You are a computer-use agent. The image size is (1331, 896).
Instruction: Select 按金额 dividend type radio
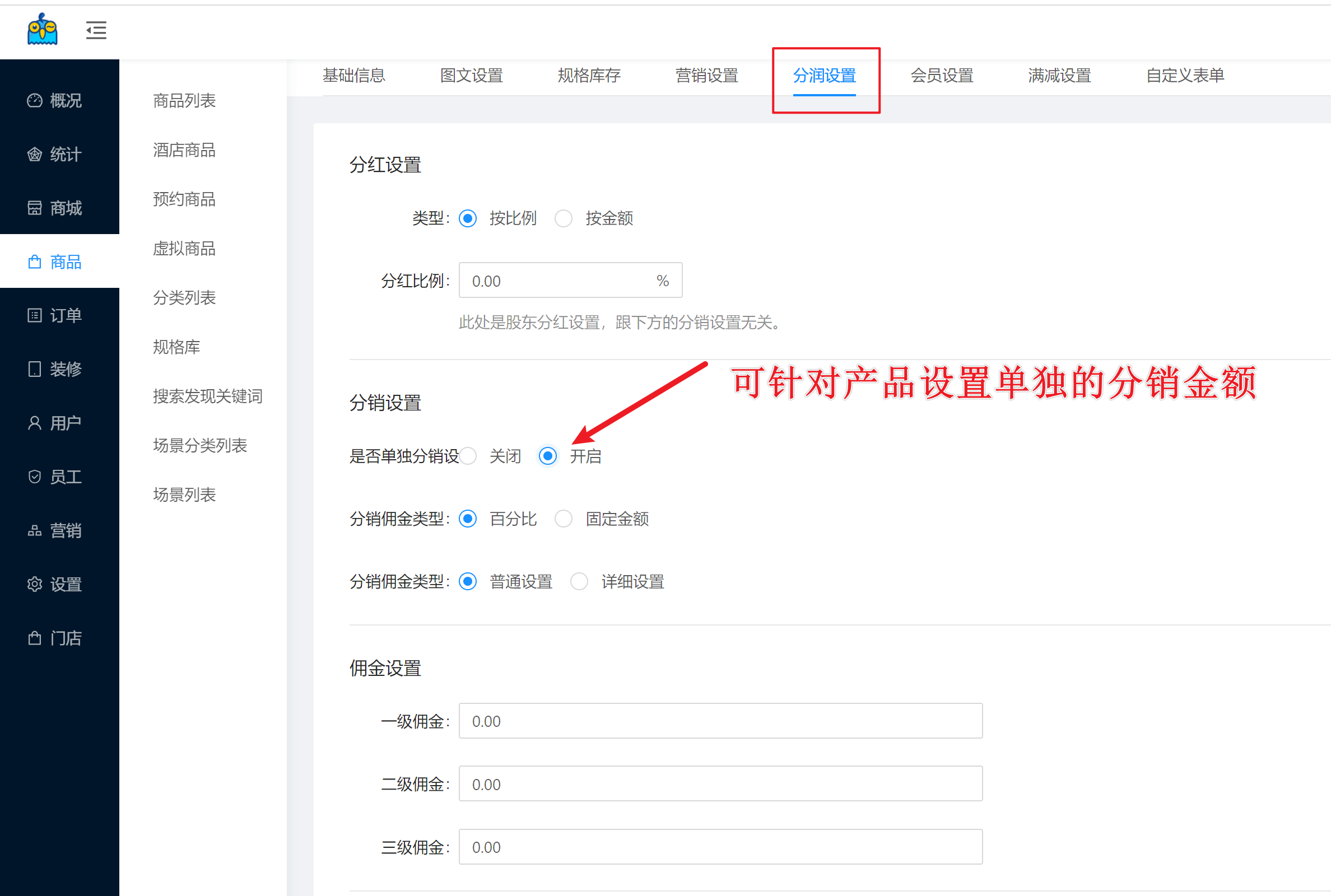click(x=564, y=218)
